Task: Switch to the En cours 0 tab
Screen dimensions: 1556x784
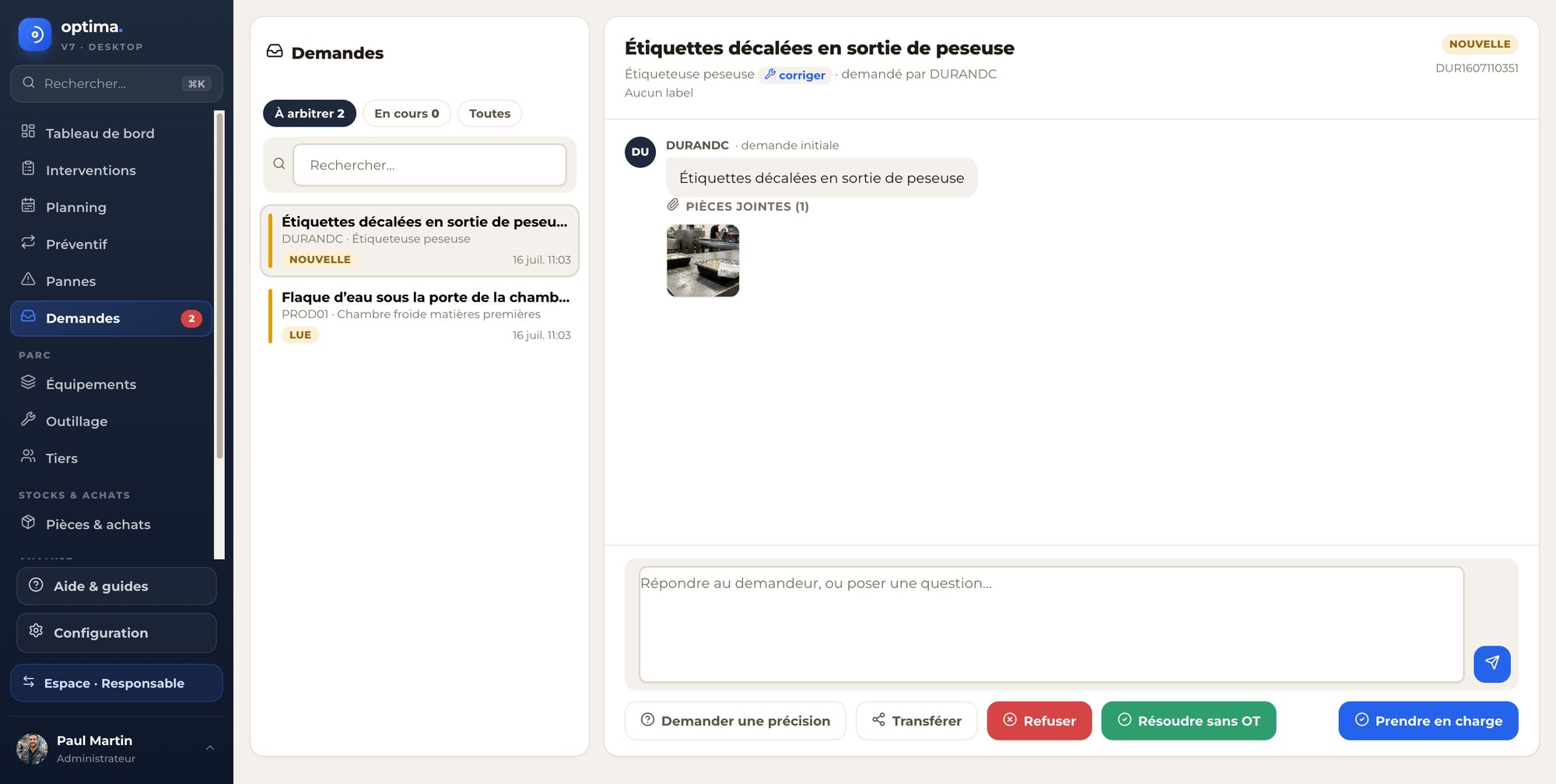Action: [x=407, y=114]
